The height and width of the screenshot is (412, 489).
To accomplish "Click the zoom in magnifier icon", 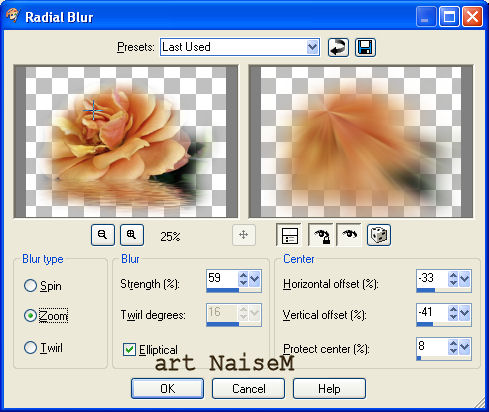I will (132, 235).
